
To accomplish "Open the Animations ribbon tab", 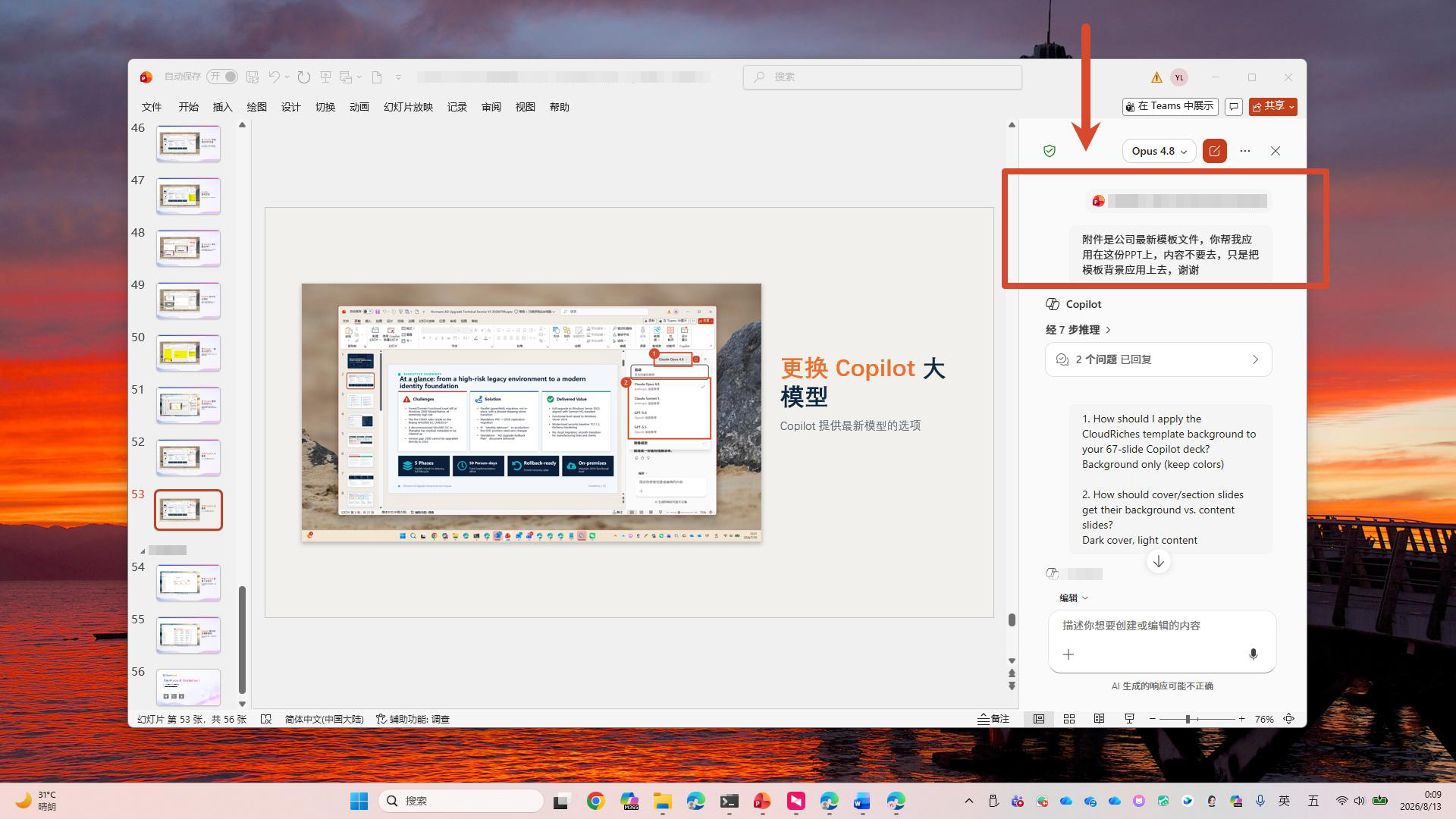I will [359, 107].
